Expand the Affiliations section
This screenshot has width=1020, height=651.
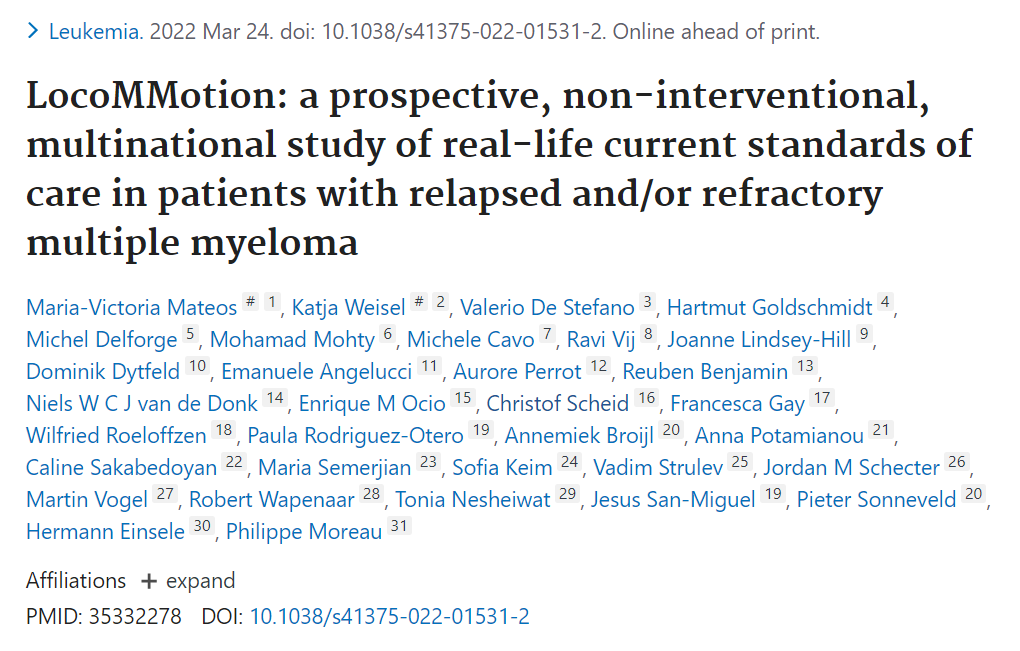pyautogui.click(x=188, y=581)
